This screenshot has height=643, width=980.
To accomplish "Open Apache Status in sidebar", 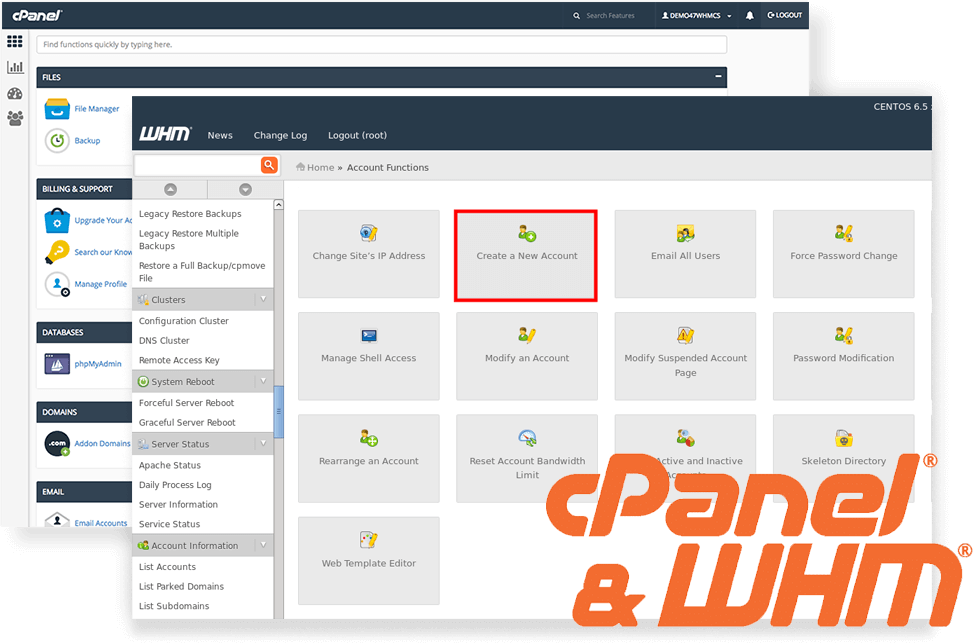I will [169, 466].
